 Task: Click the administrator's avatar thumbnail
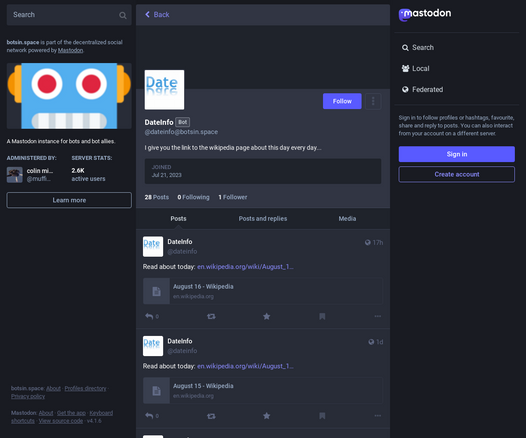15,175
